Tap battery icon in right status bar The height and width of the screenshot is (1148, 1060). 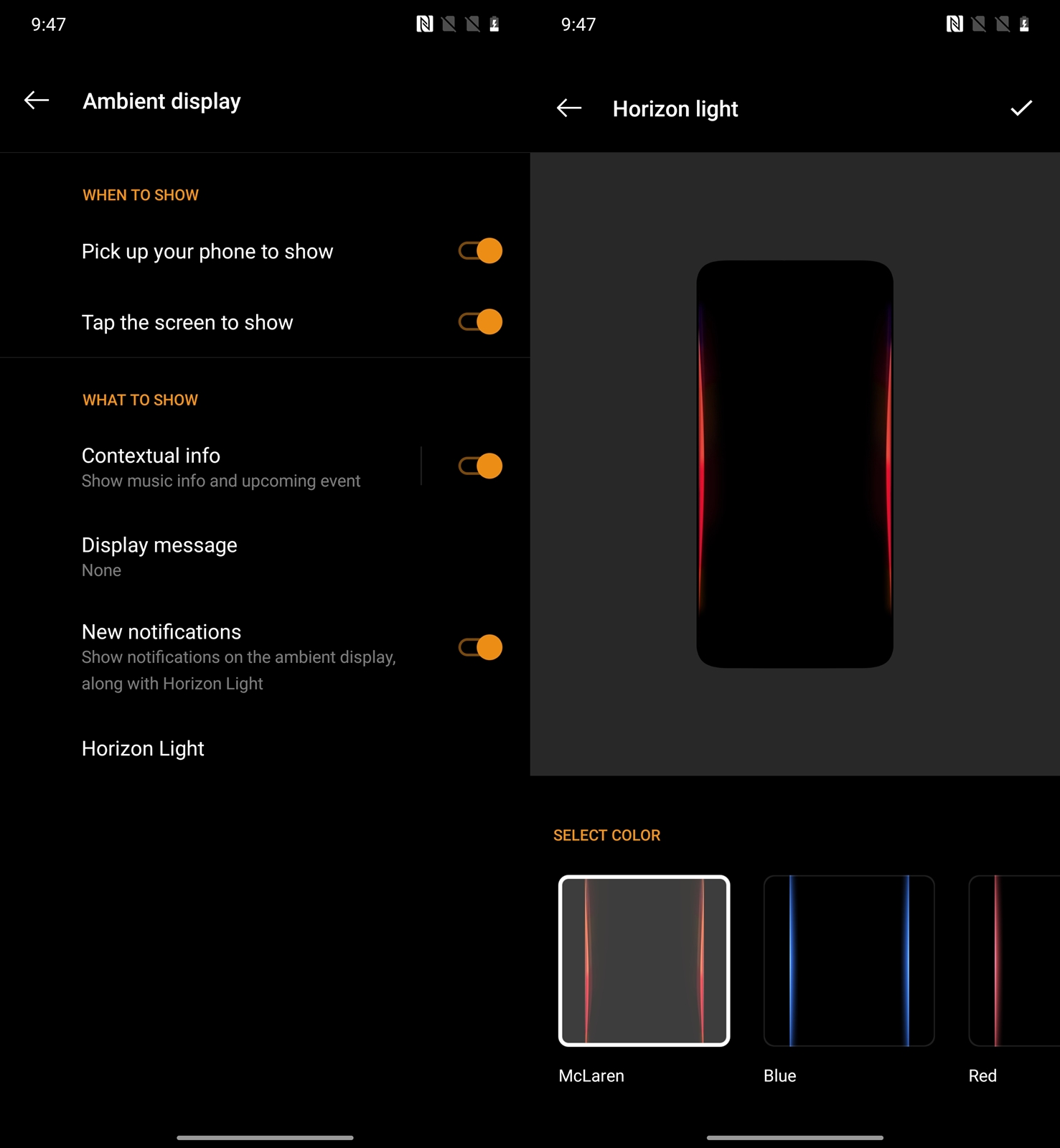1024,24
